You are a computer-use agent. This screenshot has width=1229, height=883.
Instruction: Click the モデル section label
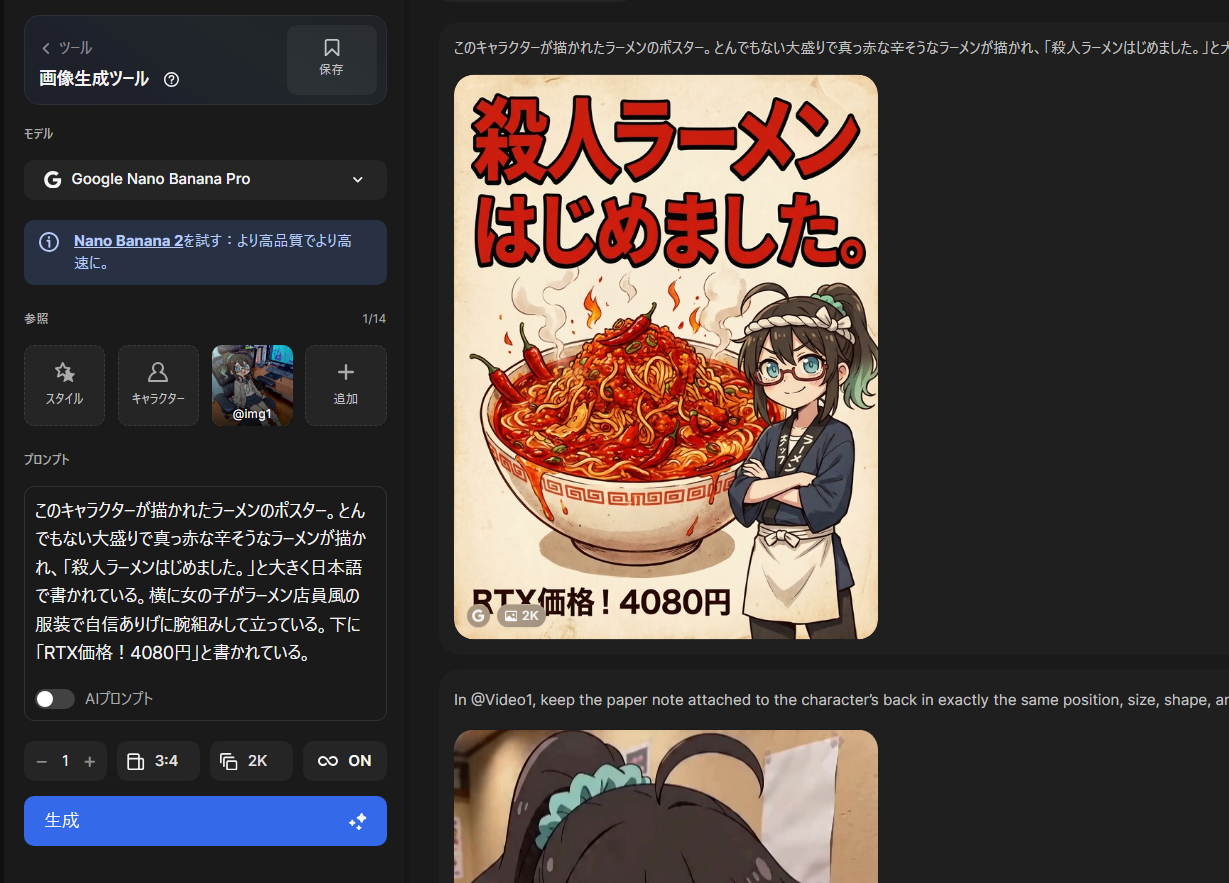click(x=39, y=134)
